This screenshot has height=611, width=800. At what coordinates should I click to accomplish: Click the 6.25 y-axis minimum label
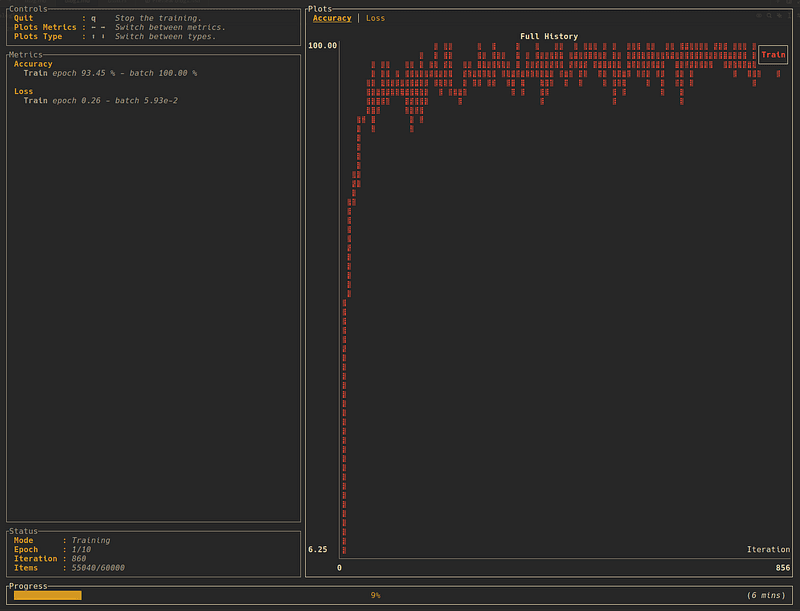[x=317, y=550]
